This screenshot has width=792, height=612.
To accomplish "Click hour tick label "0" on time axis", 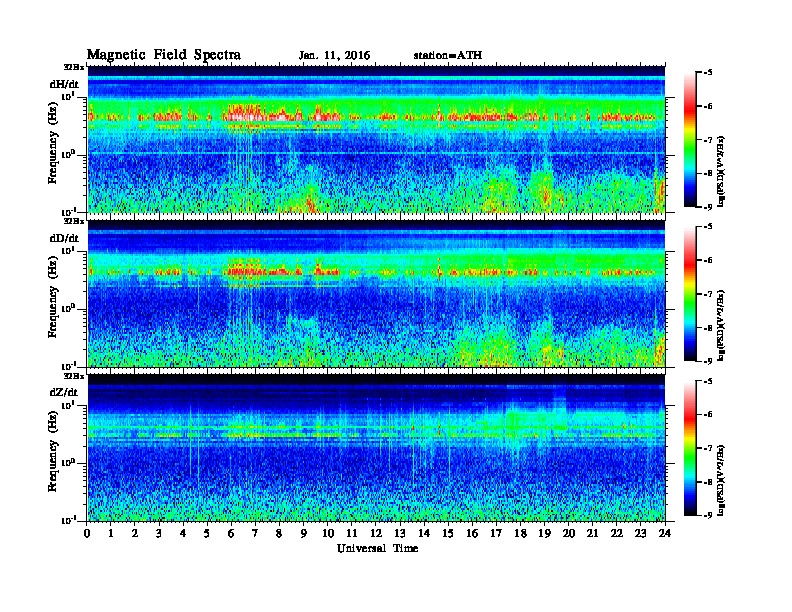I will (x=87, y=534).
